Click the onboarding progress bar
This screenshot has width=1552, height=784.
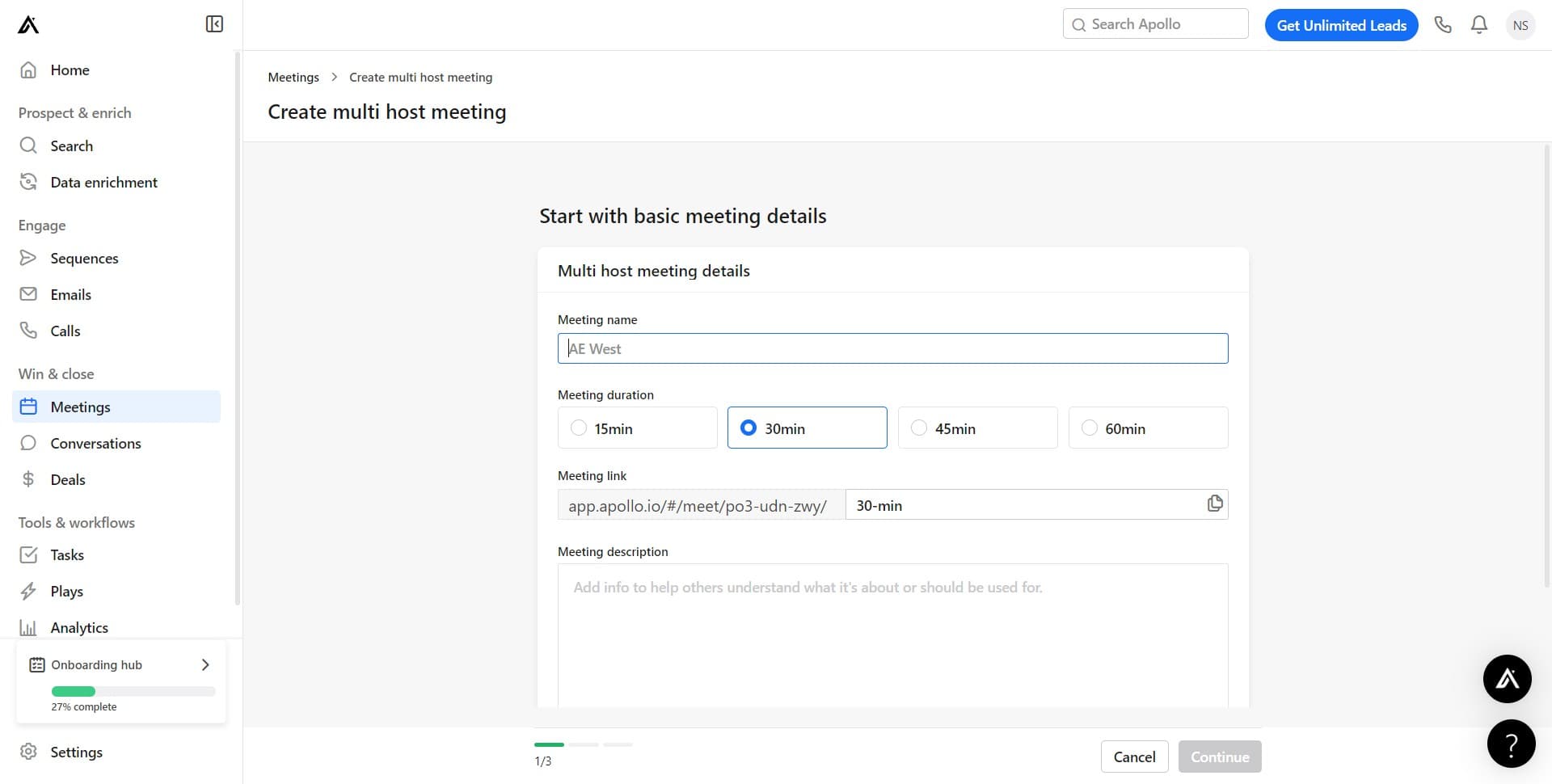click(x=133, y=691)
